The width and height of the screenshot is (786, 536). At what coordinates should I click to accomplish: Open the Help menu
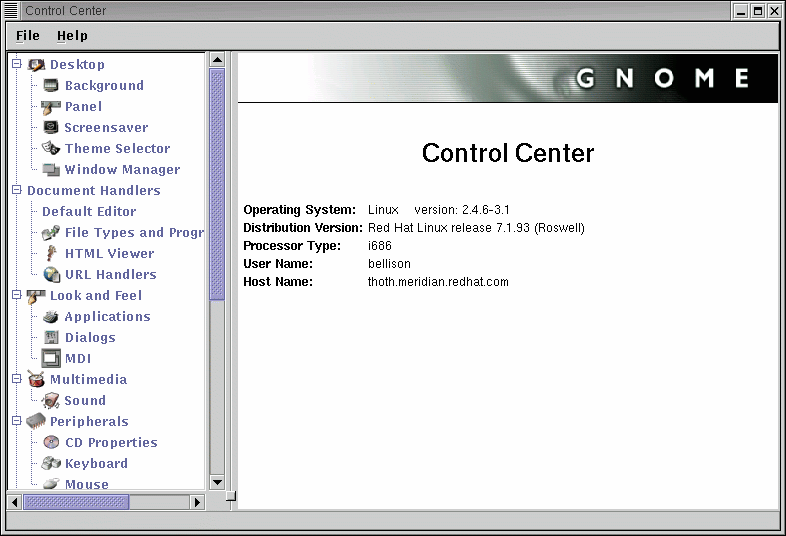coord(72,36)
